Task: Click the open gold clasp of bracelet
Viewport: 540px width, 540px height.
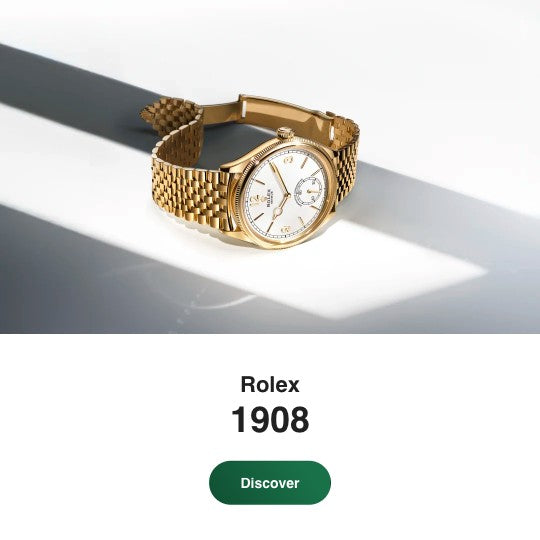Action: (x=282, y=114)
